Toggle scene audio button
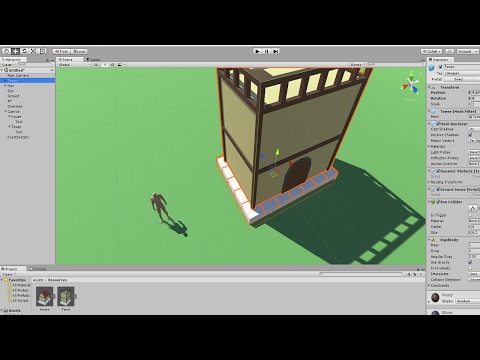 (112, 65)
